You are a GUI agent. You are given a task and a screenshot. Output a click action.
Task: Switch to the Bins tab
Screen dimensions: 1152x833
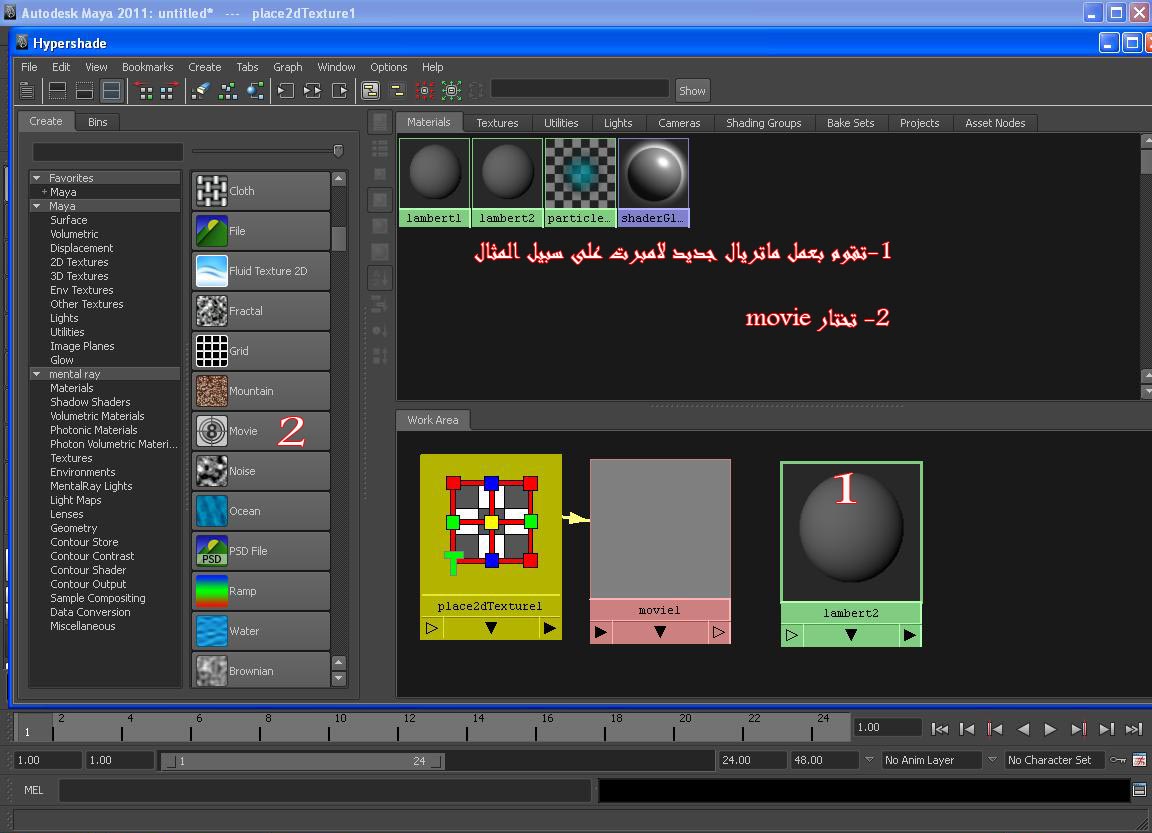pyautogui.click(x=98, y=122)
